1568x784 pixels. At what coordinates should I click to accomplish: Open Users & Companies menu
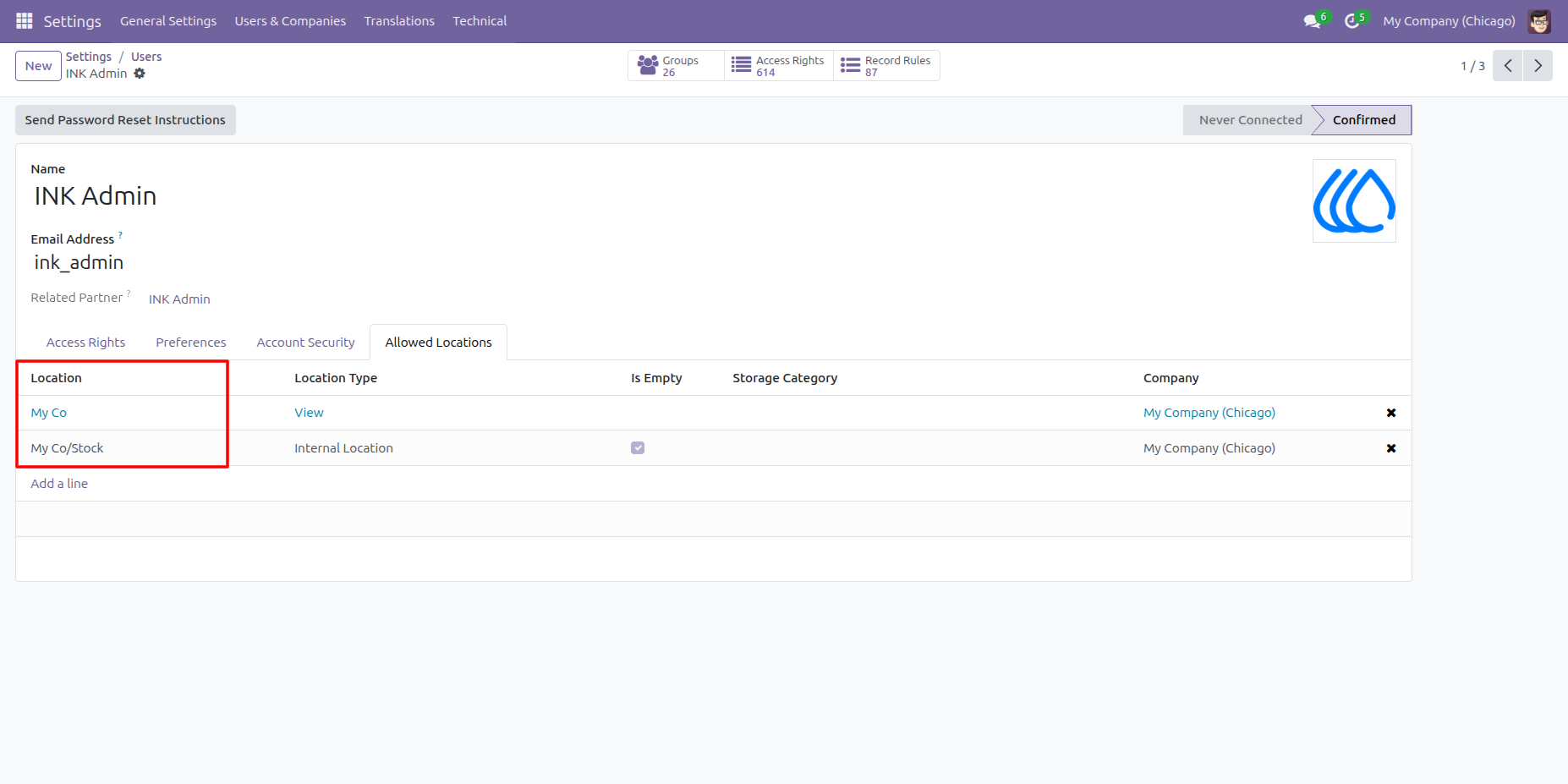pos(290,21)
